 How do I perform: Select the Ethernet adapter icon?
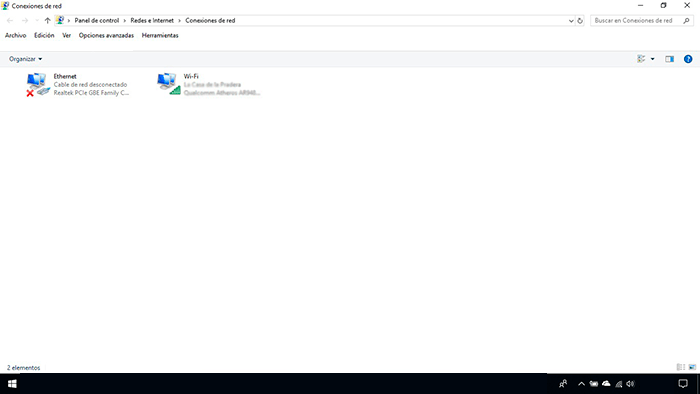pos(38,84)
